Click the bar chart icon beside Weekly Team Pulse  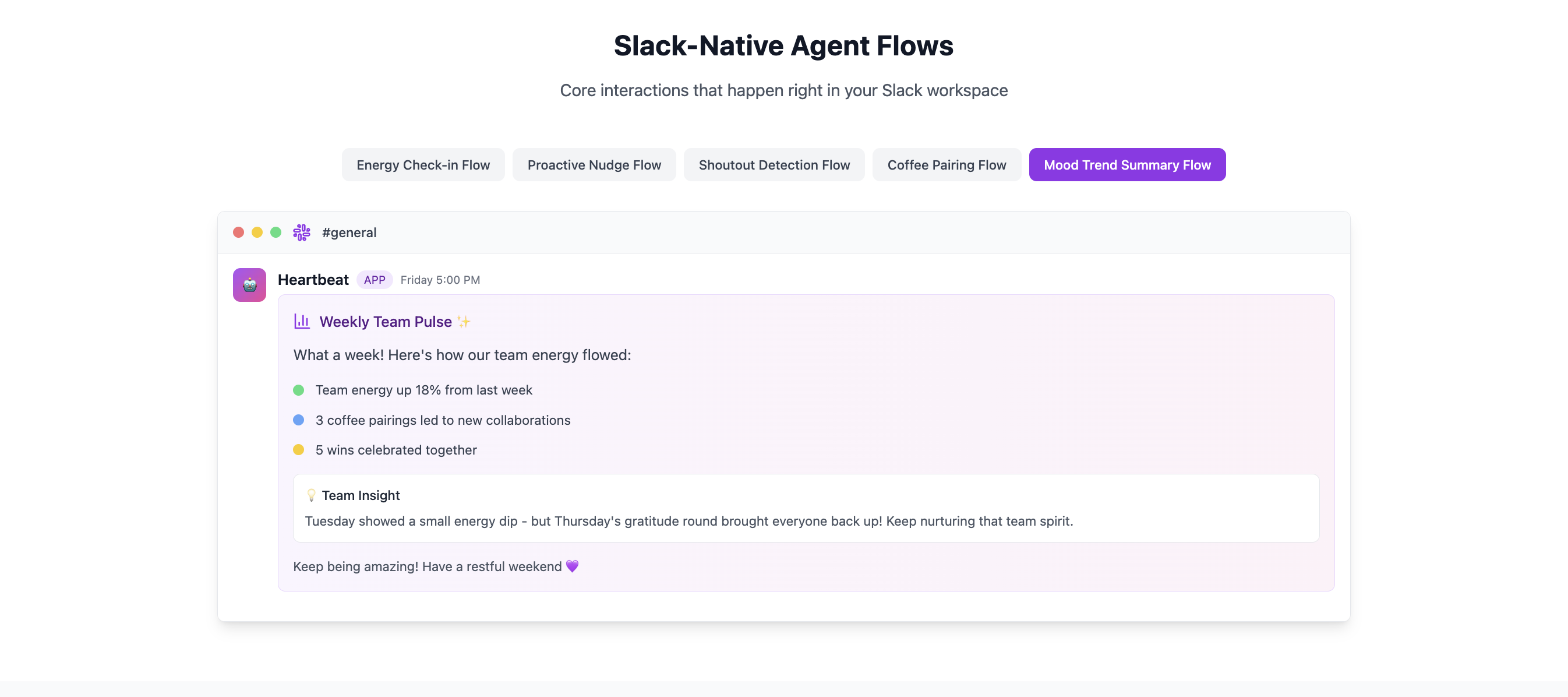[x=302, y=321]
